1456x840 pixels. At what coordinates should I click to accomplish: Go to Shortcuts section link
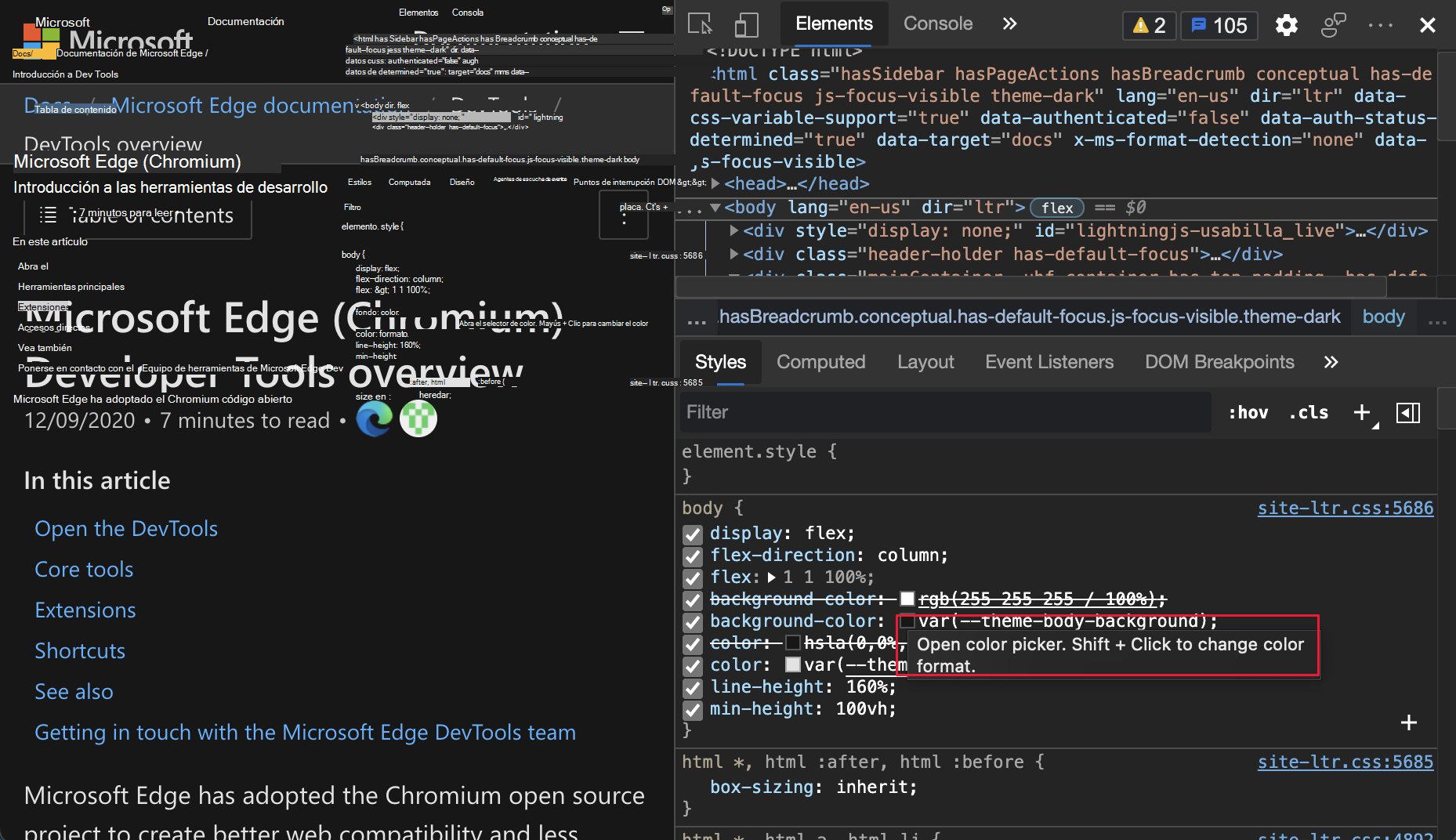tap(80, 651)
